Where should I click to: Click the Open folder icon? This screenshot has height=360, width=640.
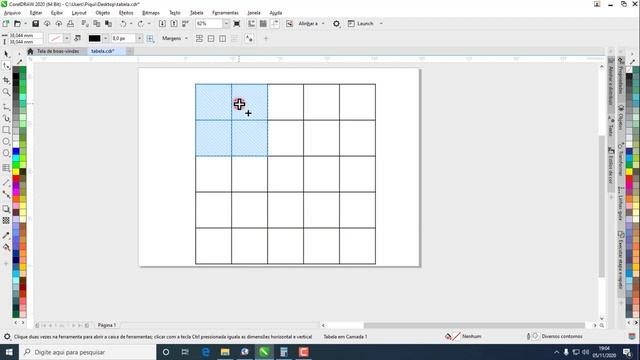tap(17, 24)
